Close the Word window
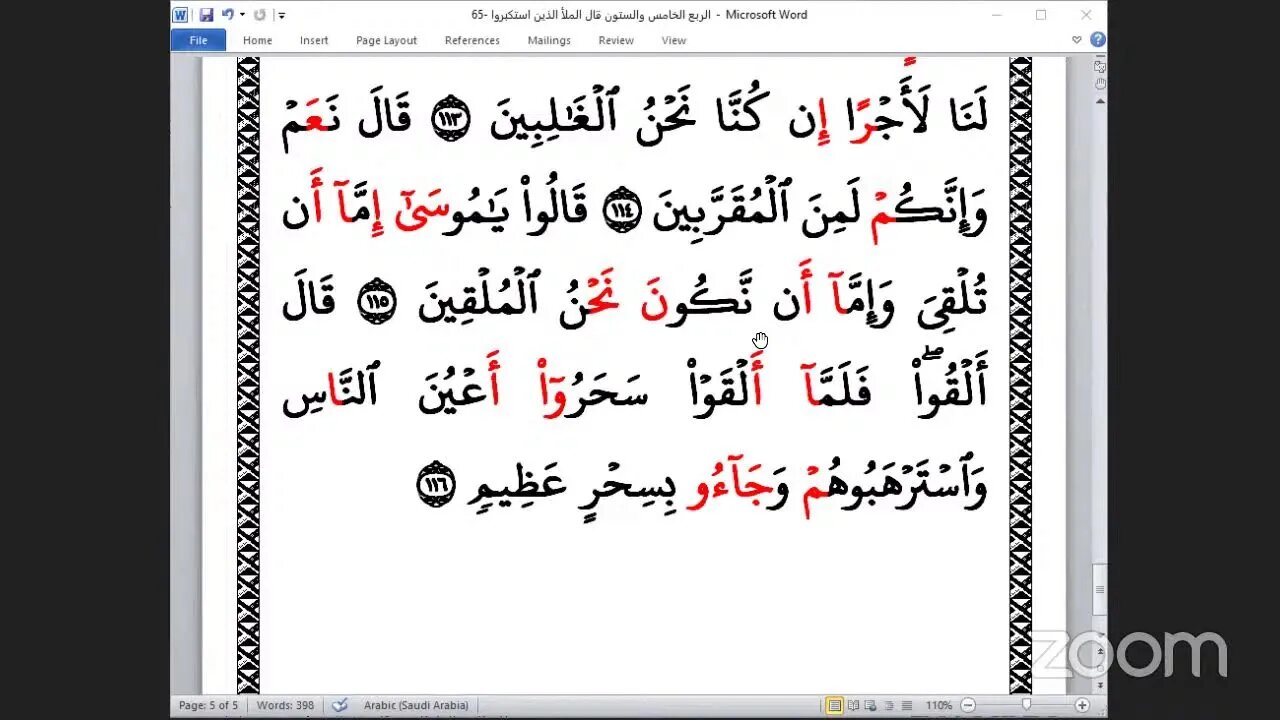Image resolution: width=1280 pixels, height=720 pixels. pos(1086,15)
